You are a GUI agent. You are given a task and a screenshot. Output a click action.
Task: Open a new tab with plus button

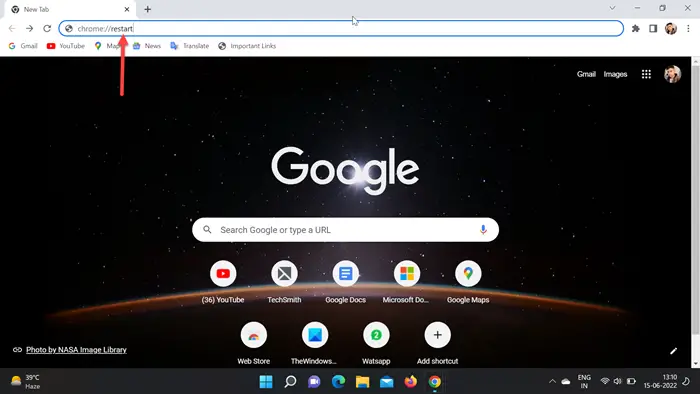click(x=148, y=9)
